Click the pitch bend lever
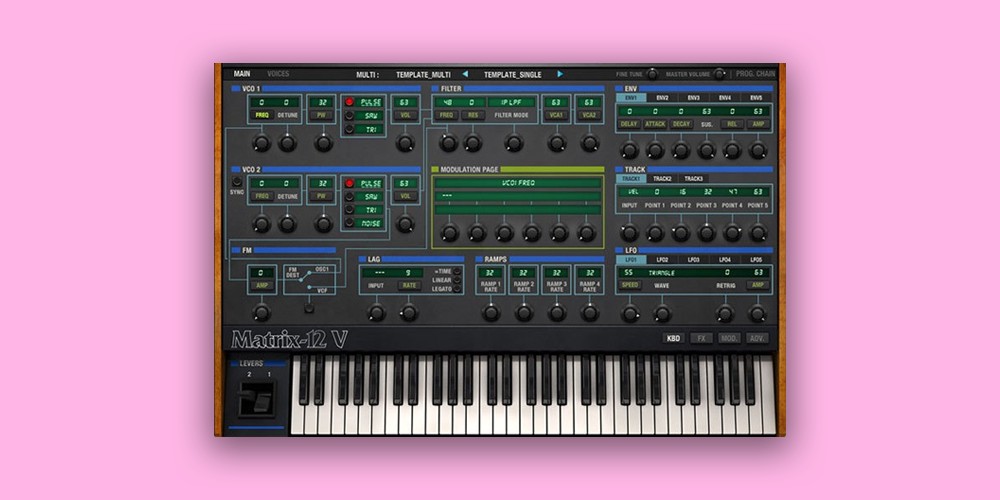 click(x=254, y=403)
